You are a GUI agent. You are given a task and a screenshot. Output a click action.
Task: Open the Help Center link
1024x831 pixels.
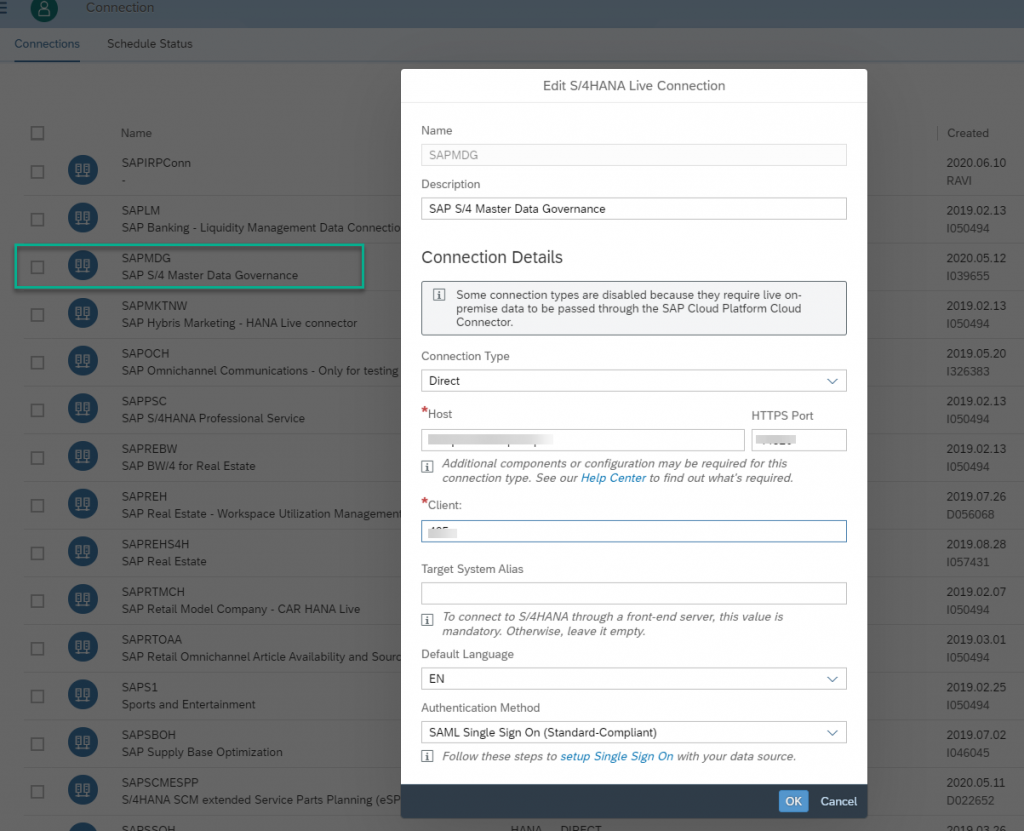coord(613,478)
